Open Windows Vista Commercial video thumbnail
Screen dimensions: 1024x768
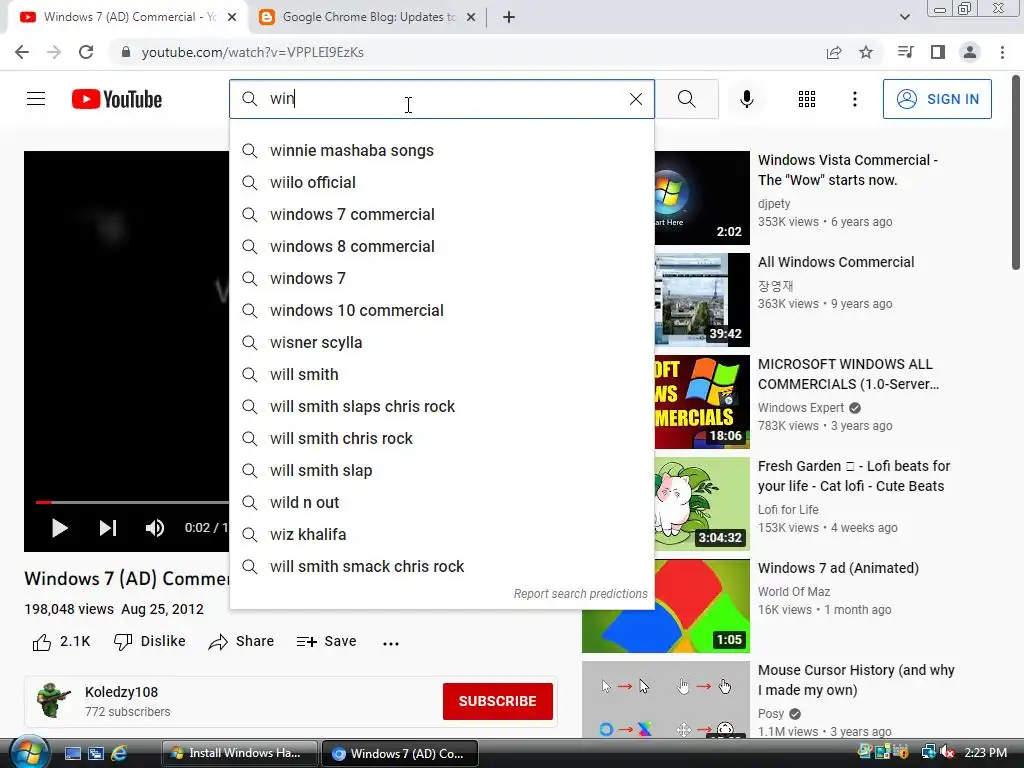click(x=702, y=198)
